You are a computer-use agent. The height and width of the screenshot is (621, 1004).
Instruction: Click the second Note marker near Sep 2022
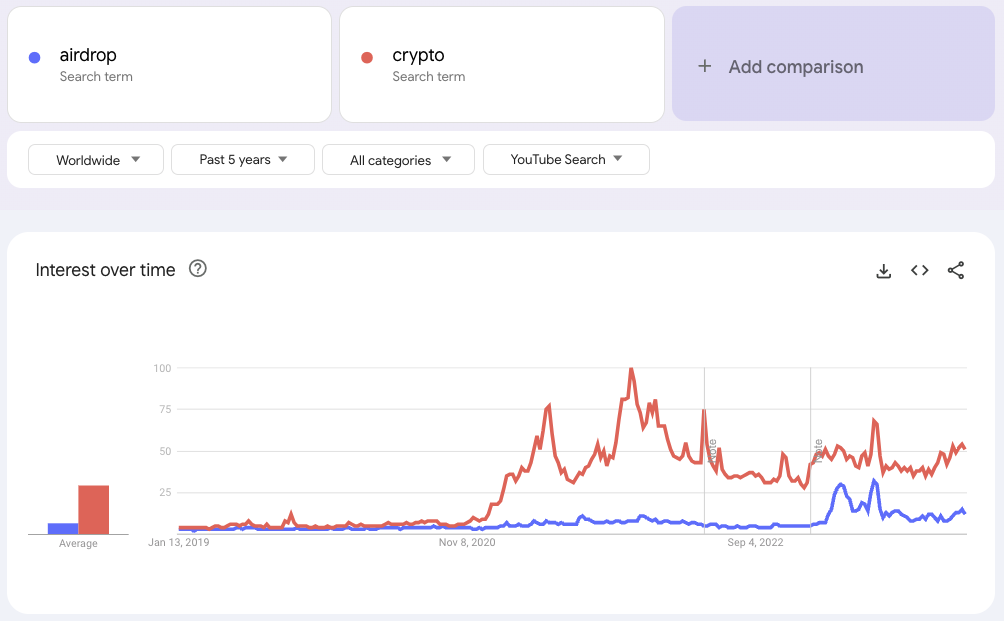[x=818, y=449]
